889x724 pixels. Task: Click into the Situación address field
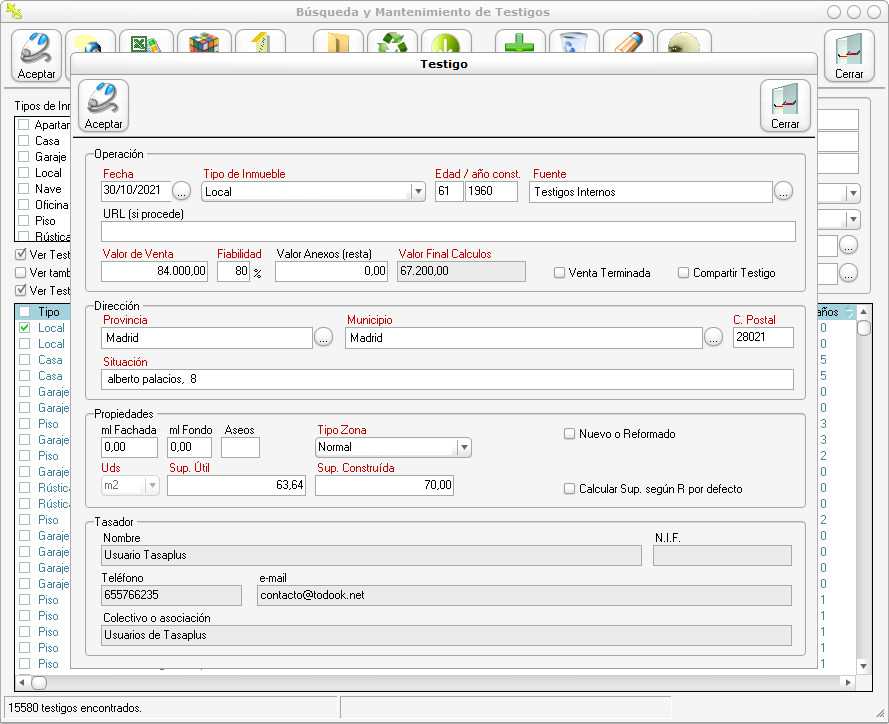(447, 379)
